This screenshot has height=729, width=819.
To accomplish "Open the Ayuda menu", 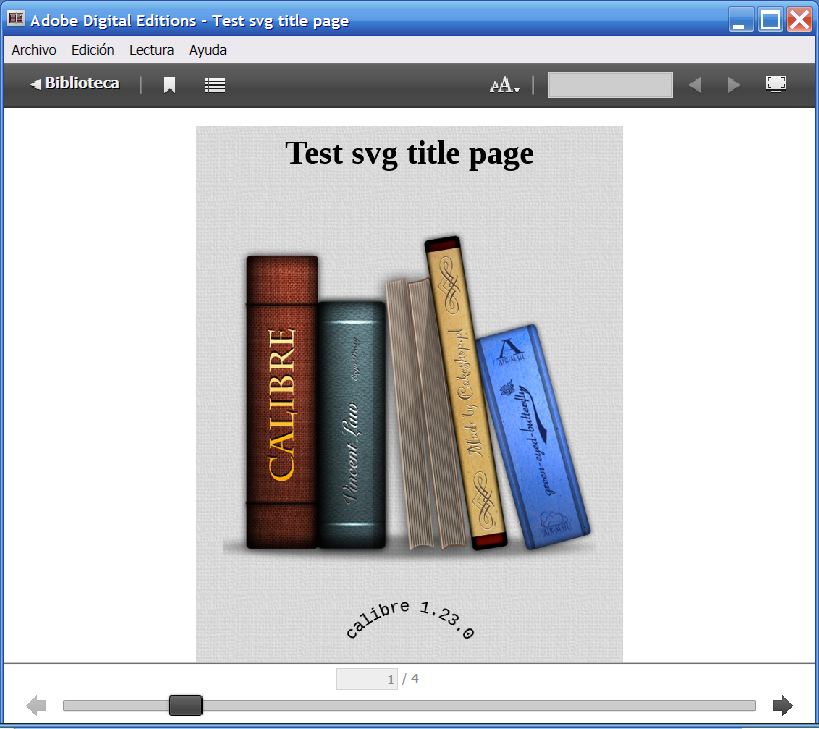I will [208, 50].
